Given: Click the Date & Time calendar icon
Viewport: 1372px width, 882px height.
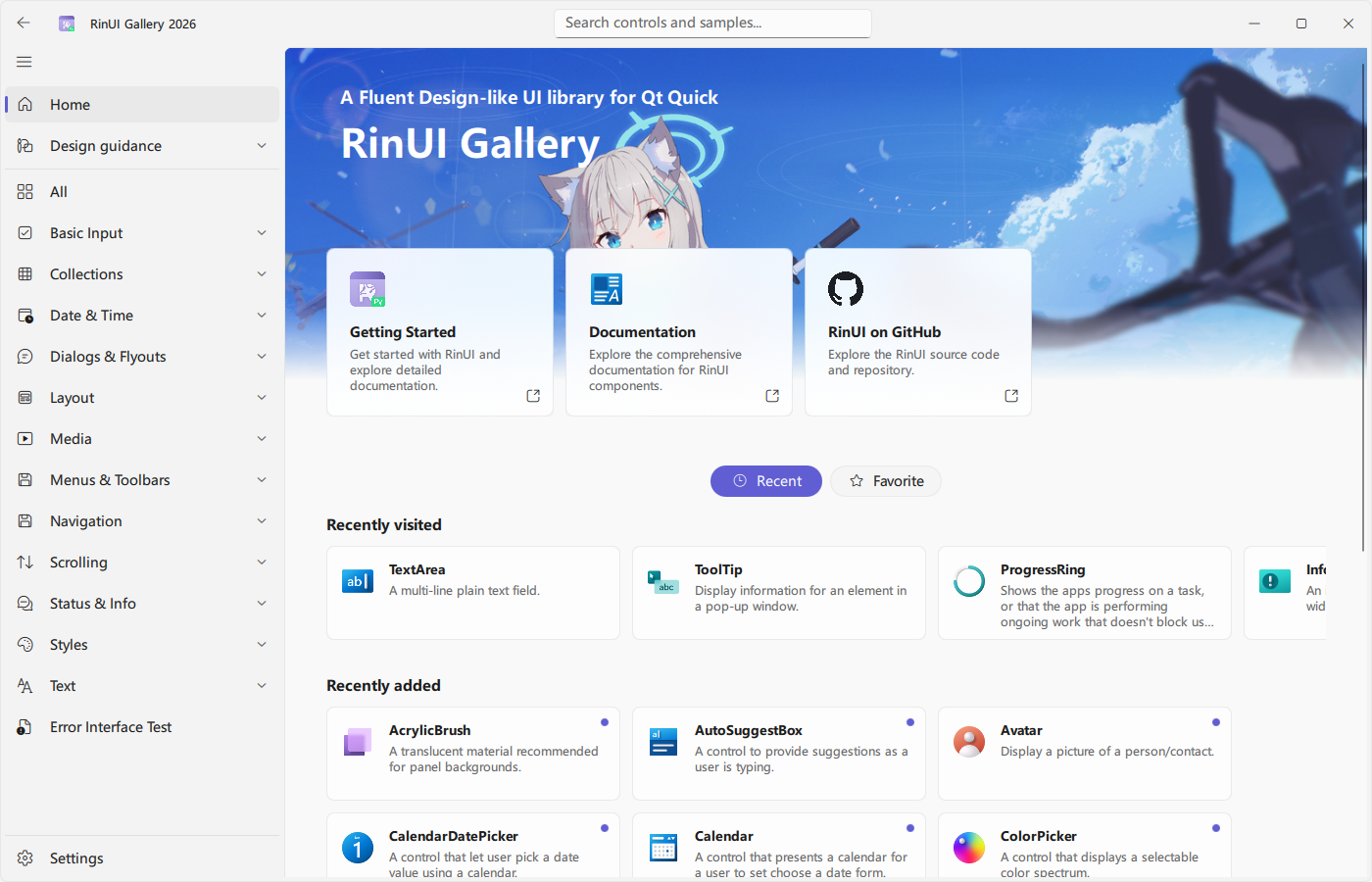Looking at the screenshot, I should tap(25, 316).
